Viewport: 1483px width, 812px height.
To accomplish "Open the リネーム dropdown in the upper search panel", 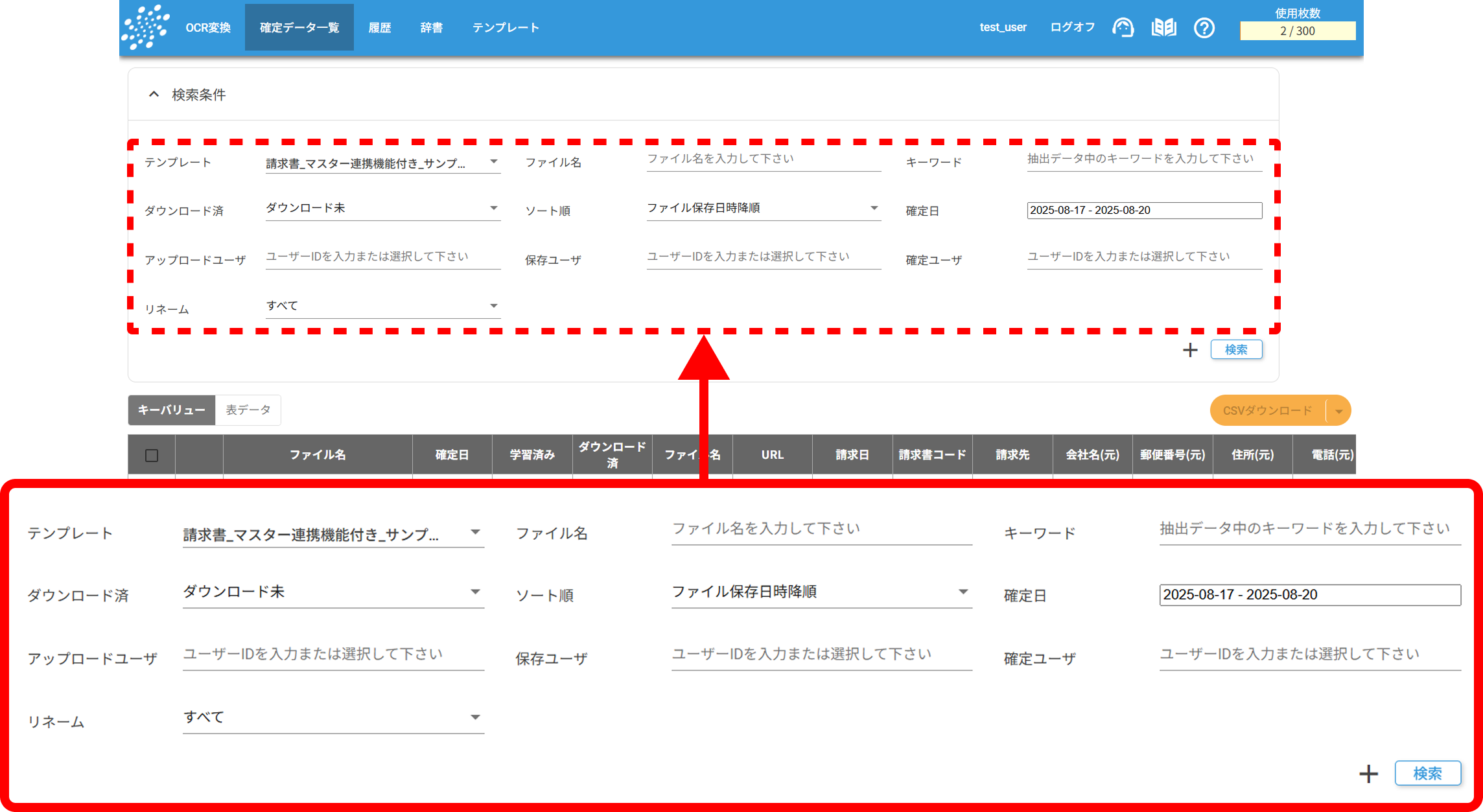I will (383, 306).
